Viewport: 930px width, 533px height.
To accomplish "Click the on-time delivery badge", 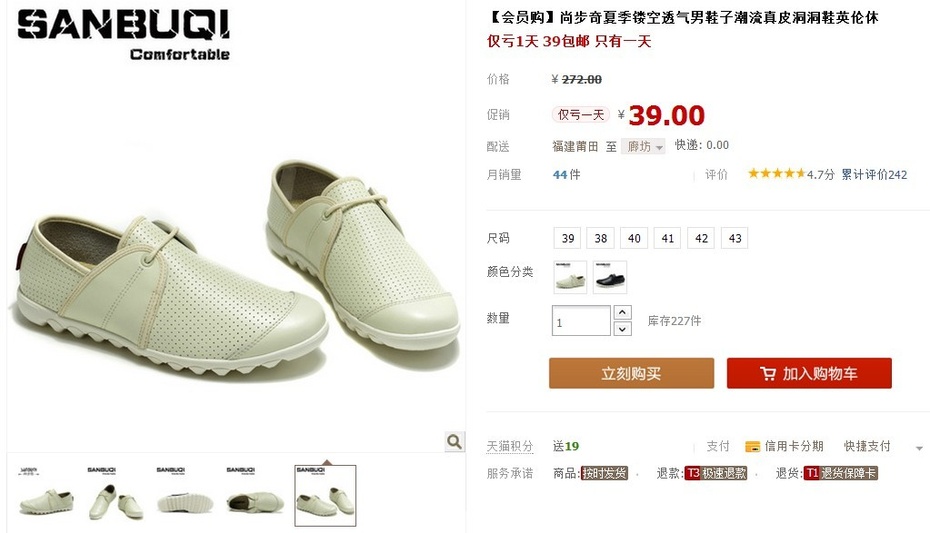I will (604, 473).
